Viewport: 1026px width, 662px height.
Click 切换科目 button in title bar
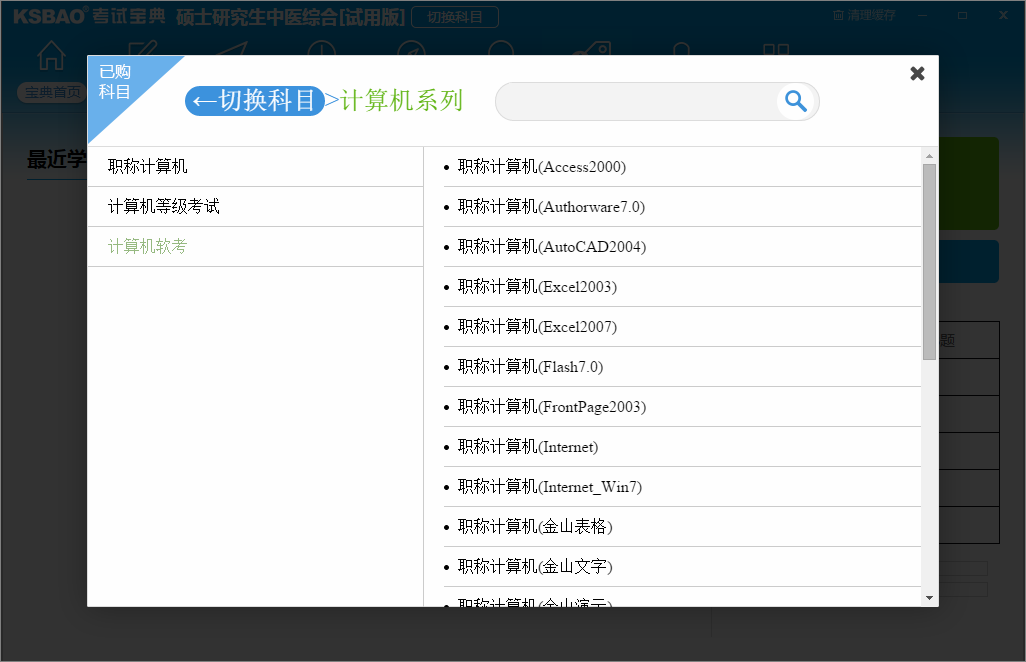(x=455, y=17)
